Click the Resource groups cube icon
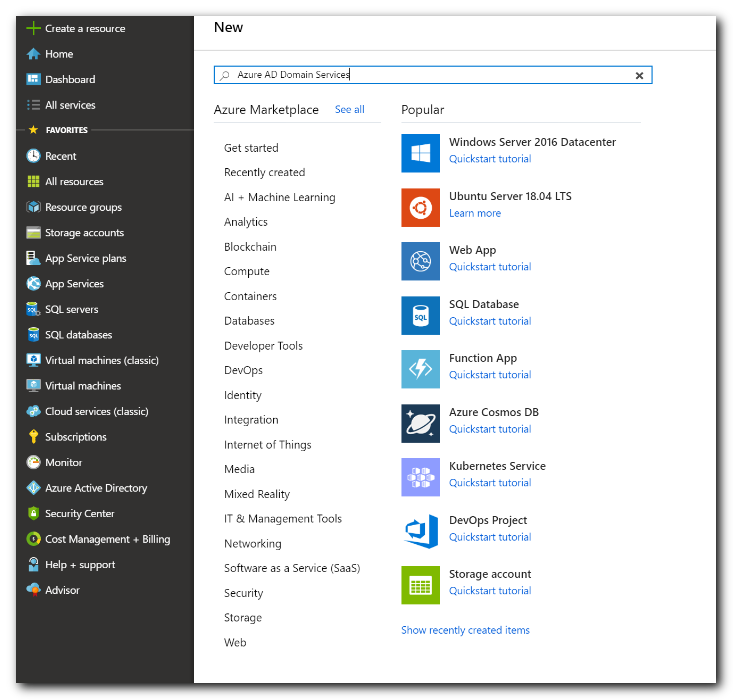The height and width of the screenshot is (700, 733). click(33, 207)
